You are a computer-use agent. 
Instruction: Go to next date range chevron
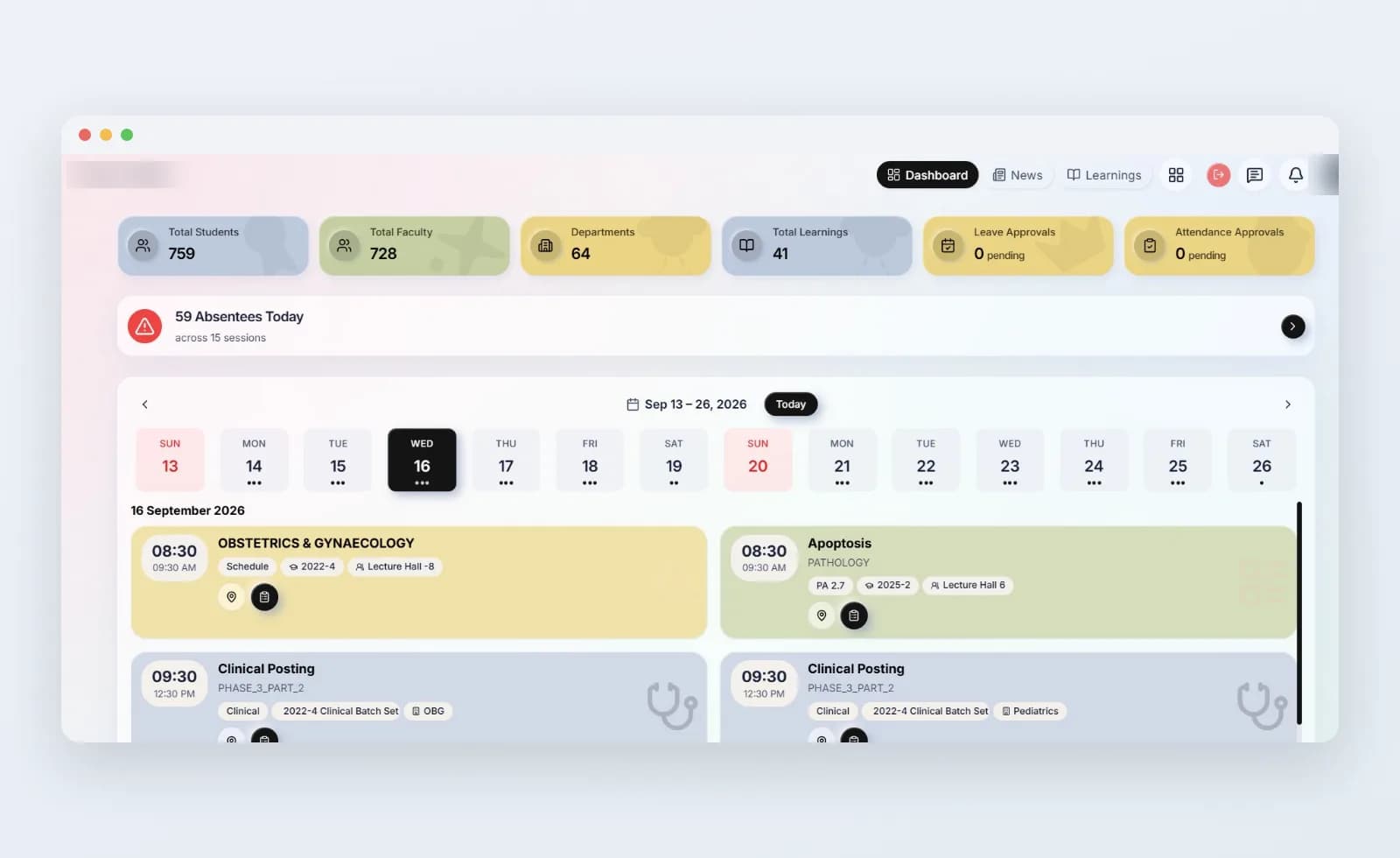coord(1288,404)
